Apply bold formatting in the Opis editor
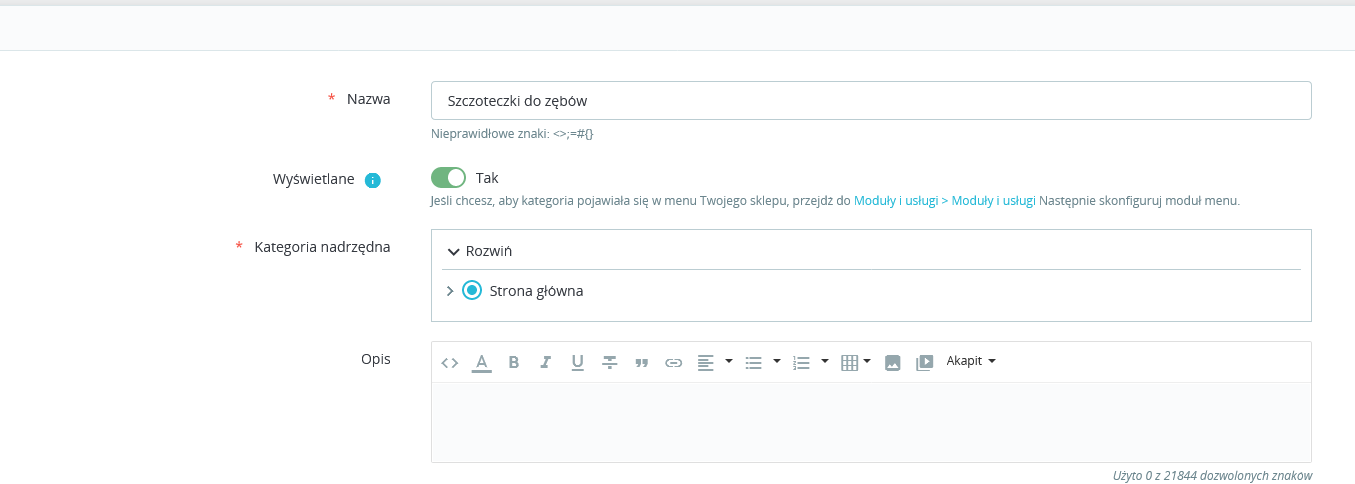 514,362
